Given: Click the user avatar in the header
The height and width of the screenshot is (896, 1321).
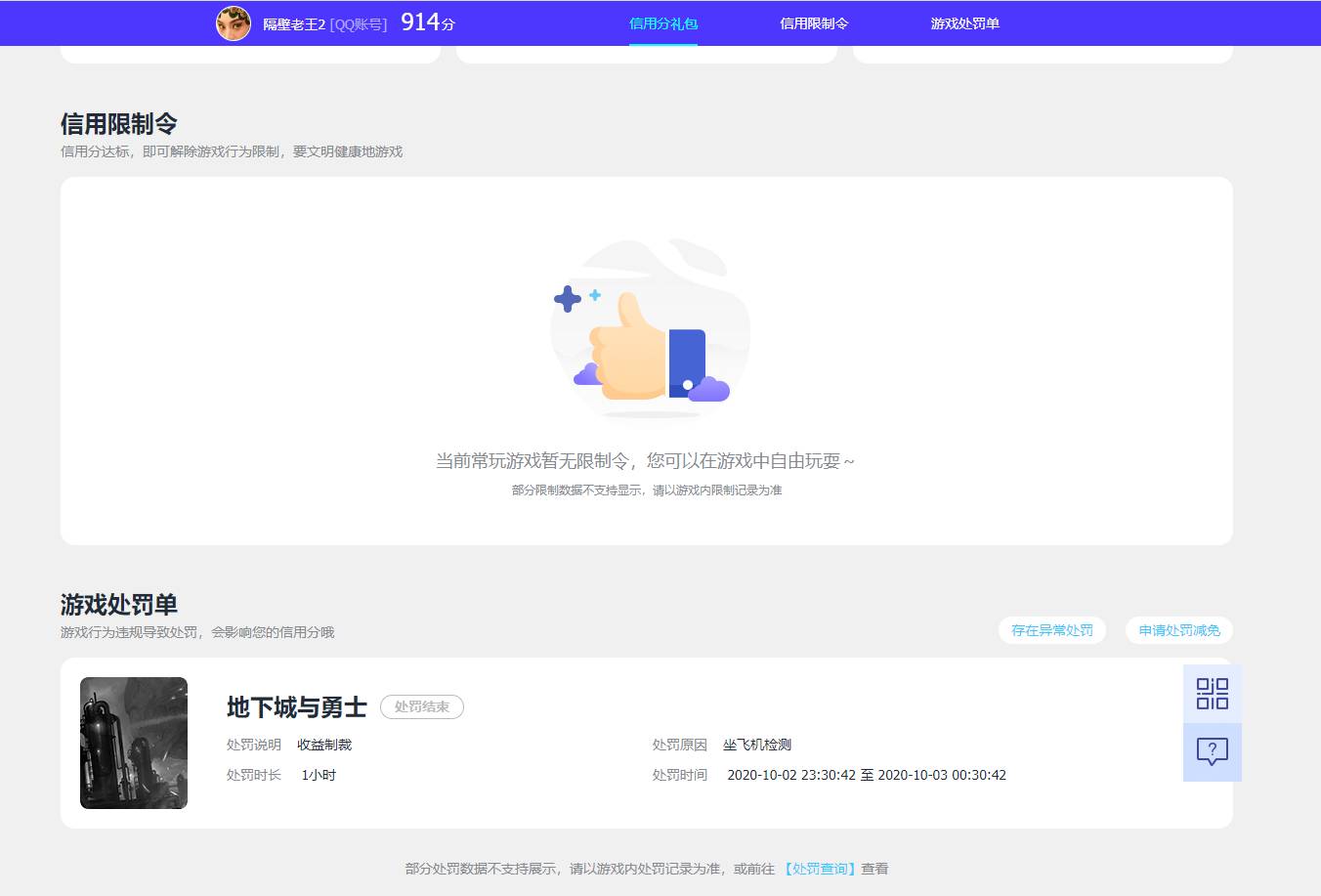Looking at the screenshot, I should point(233,23).
